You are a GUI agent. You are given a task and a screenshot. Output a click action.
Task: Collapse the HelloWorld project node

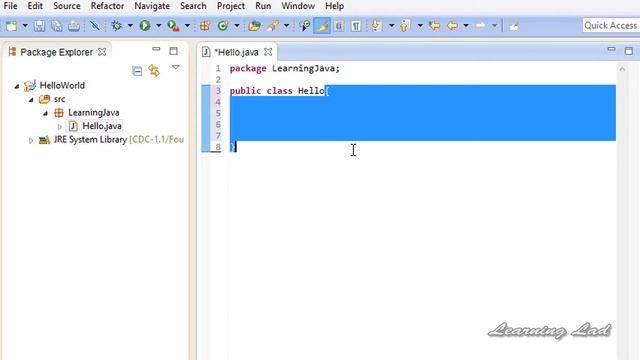(x=17, y=86)
